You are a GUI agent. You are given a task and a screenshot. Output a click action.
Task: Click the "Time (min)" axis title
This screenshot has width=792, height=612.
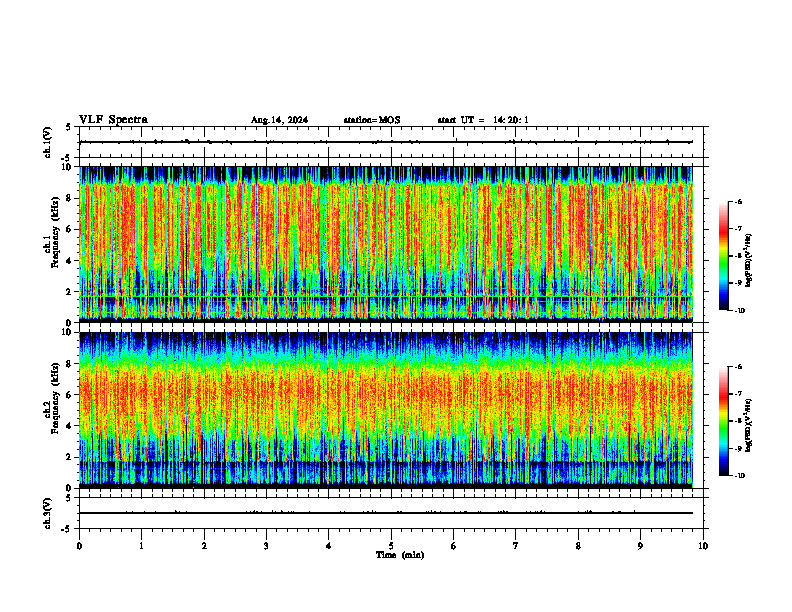click(x=400, y=555)
